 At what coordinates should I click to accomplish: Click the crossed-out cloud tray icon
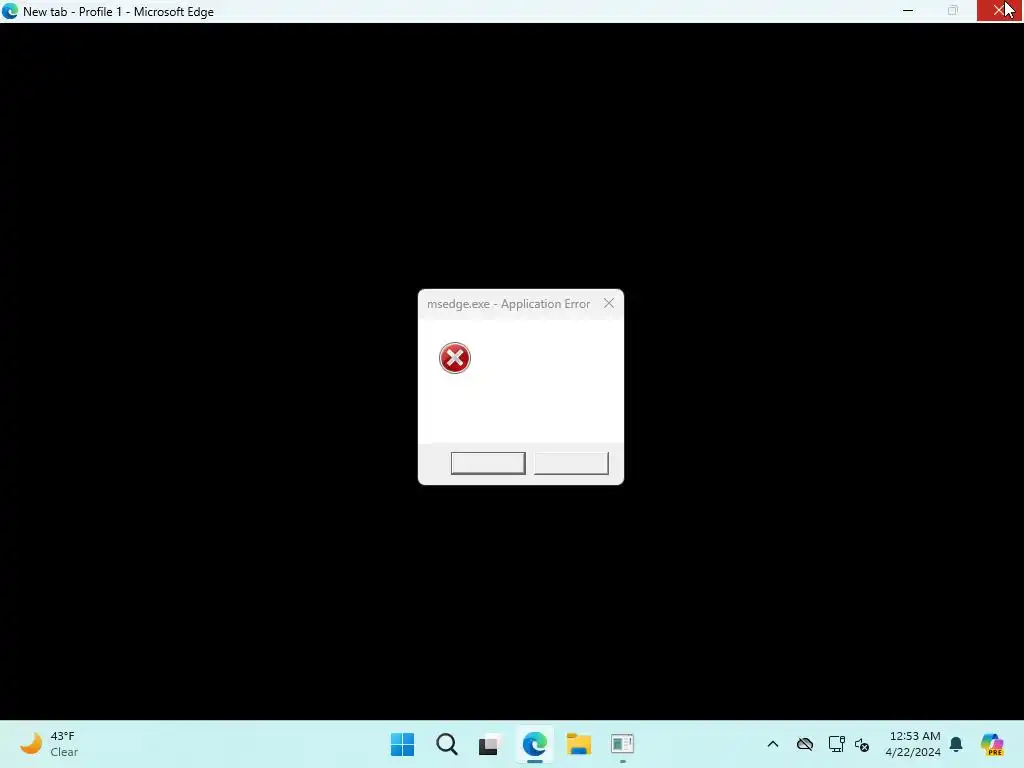805,744
